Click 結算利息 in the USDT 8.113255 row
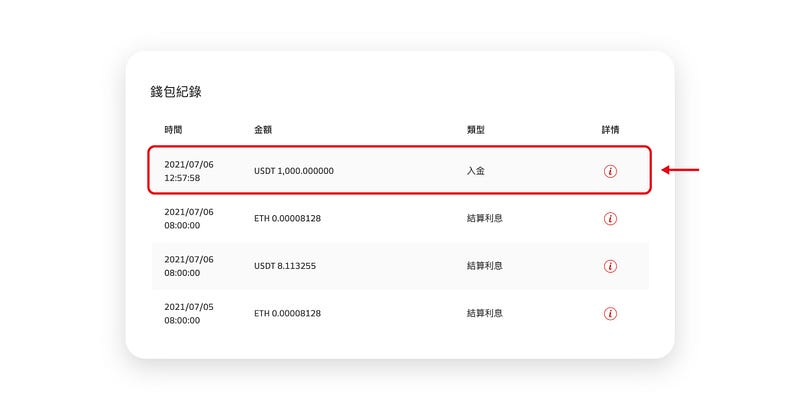 (x=485, y=266)
